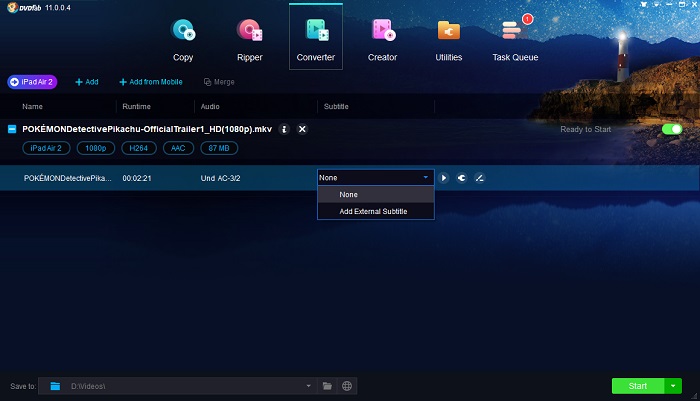Open the Copy module
Viewport: 700px width, 401px height.
[183, 39]
